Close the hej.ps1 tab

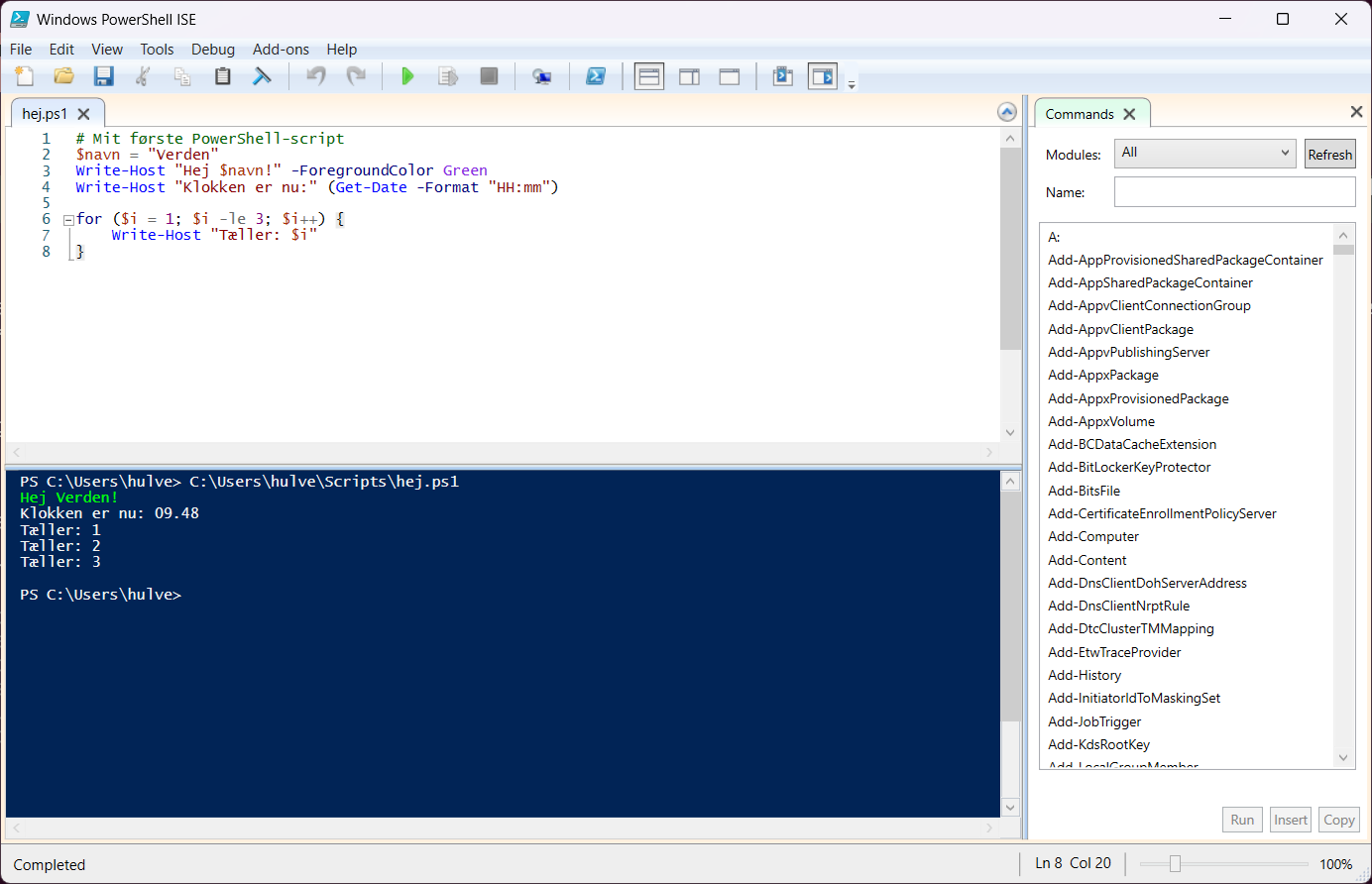coord(84,114)
